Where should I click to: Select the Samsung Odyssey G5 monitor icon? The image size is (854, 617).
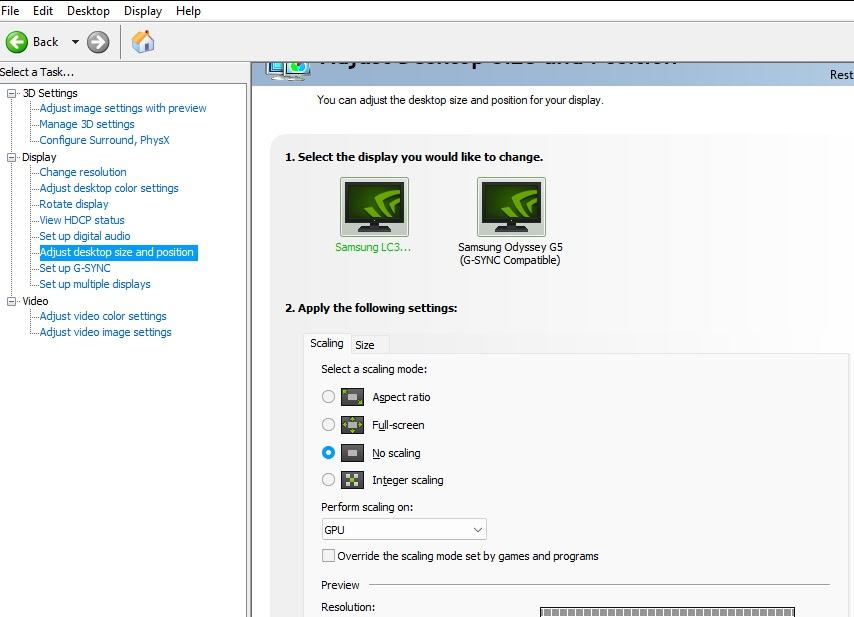(511, 206)
